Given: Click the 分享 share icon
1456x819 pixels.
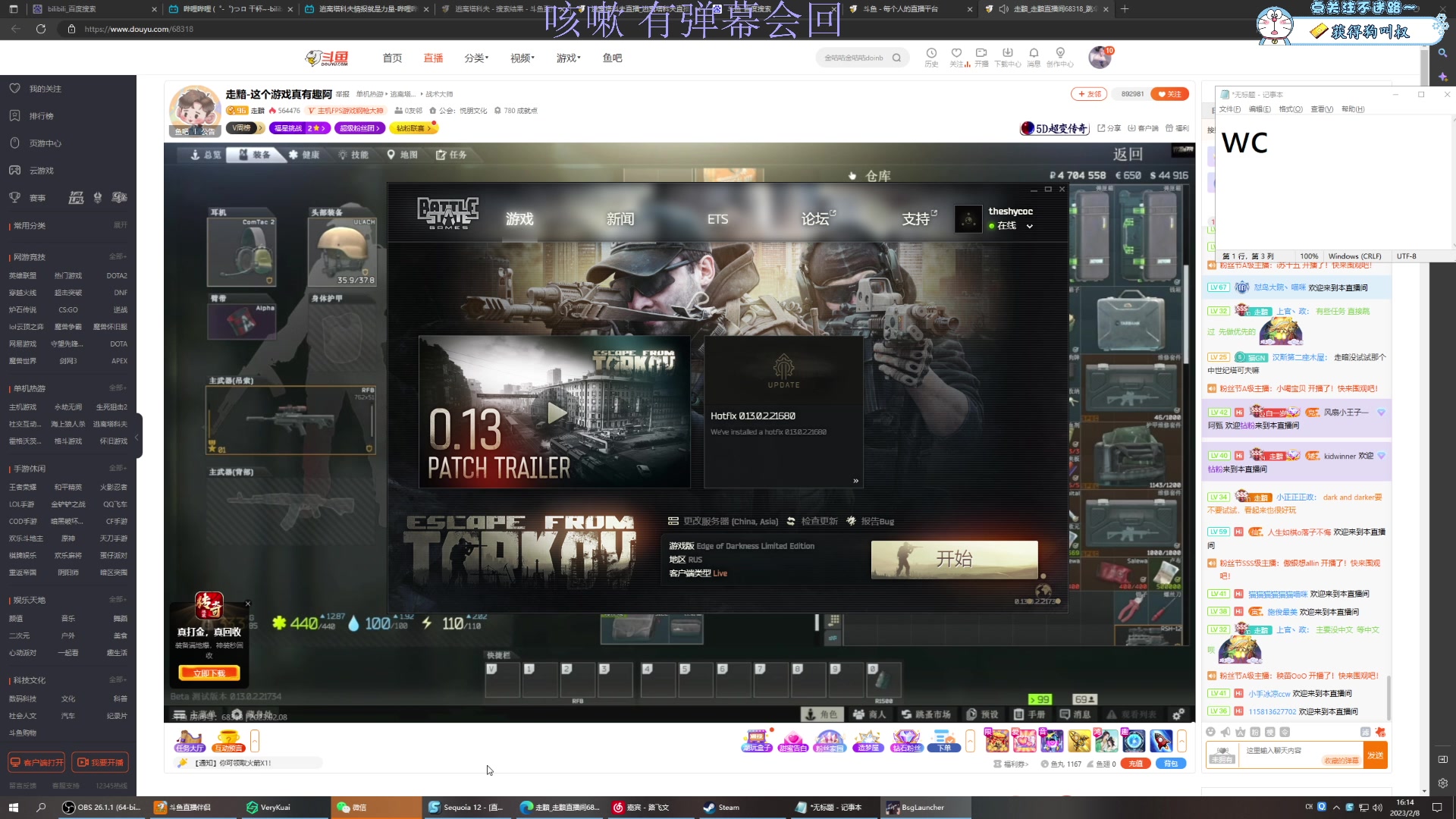Looking at the screenshot, I should [1109, 128].
